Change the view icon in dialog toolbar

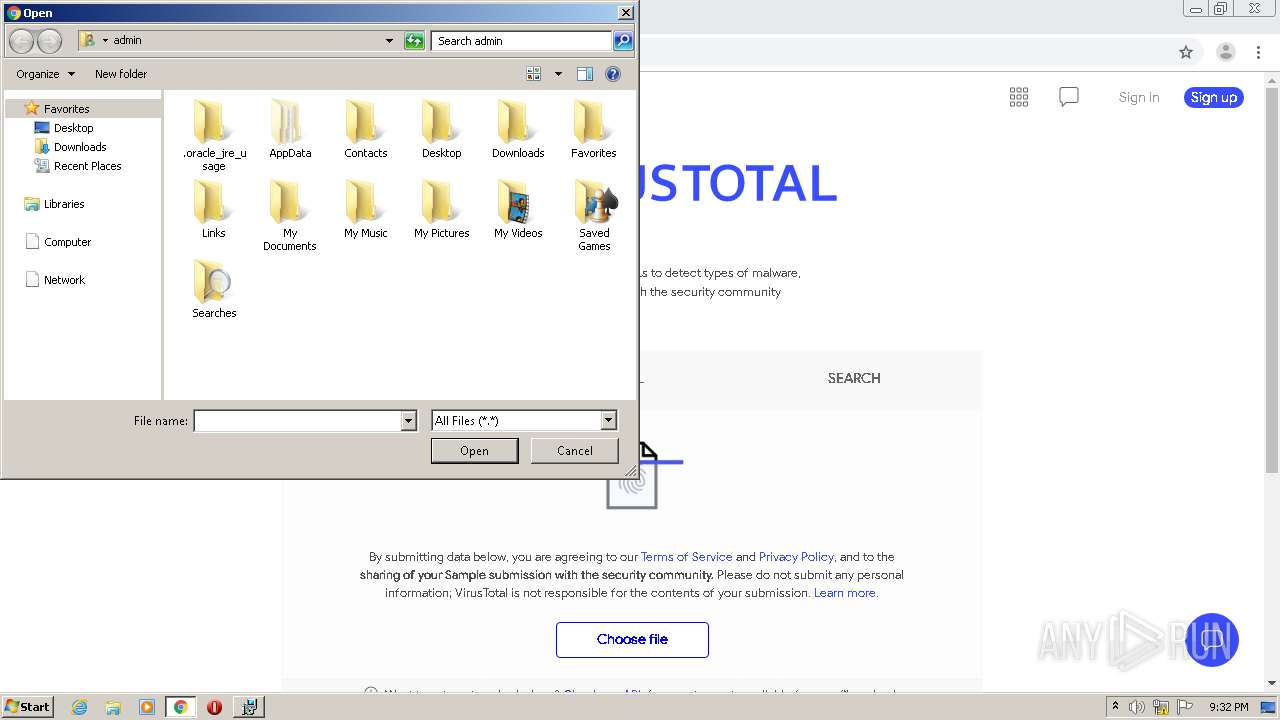pyautogui.click(x=534, y=74)
